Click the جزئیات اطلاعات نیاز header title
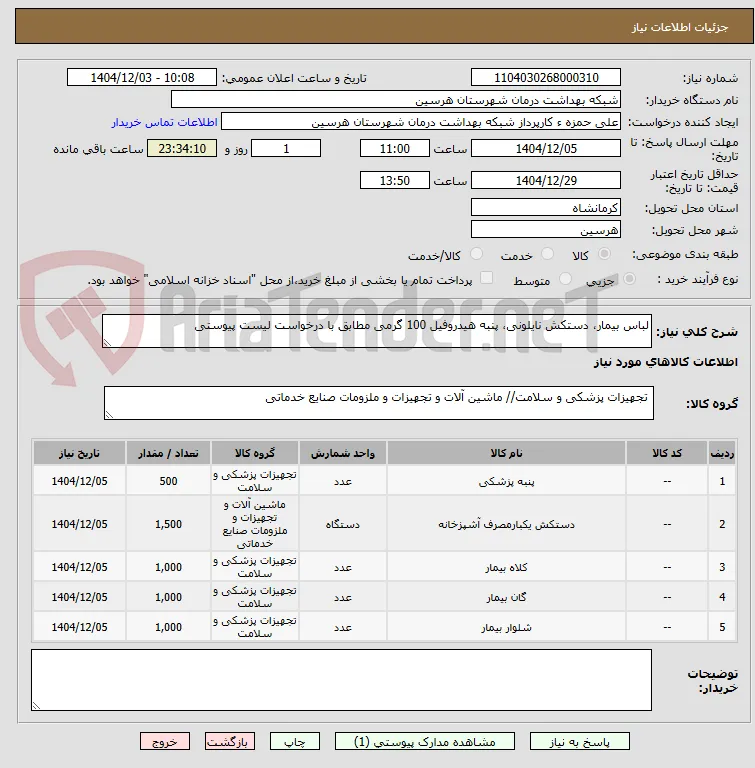This screenshot has width=755, height=768. [680, 27]
